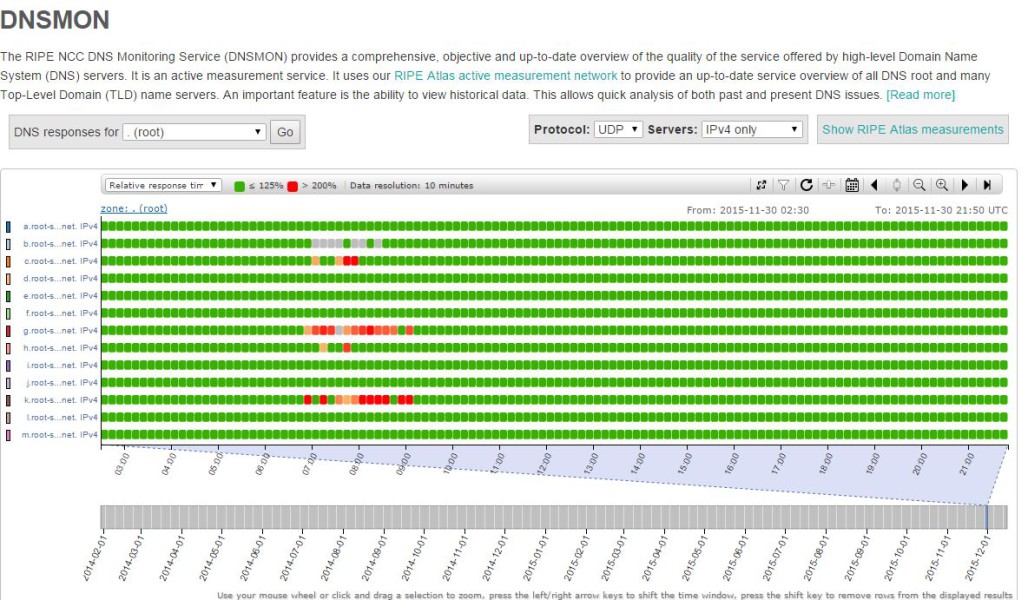Screen dimensions: 1028x600
Task: Click Show RIPE Atlas measurements button
Action: (x=913, y=129)
